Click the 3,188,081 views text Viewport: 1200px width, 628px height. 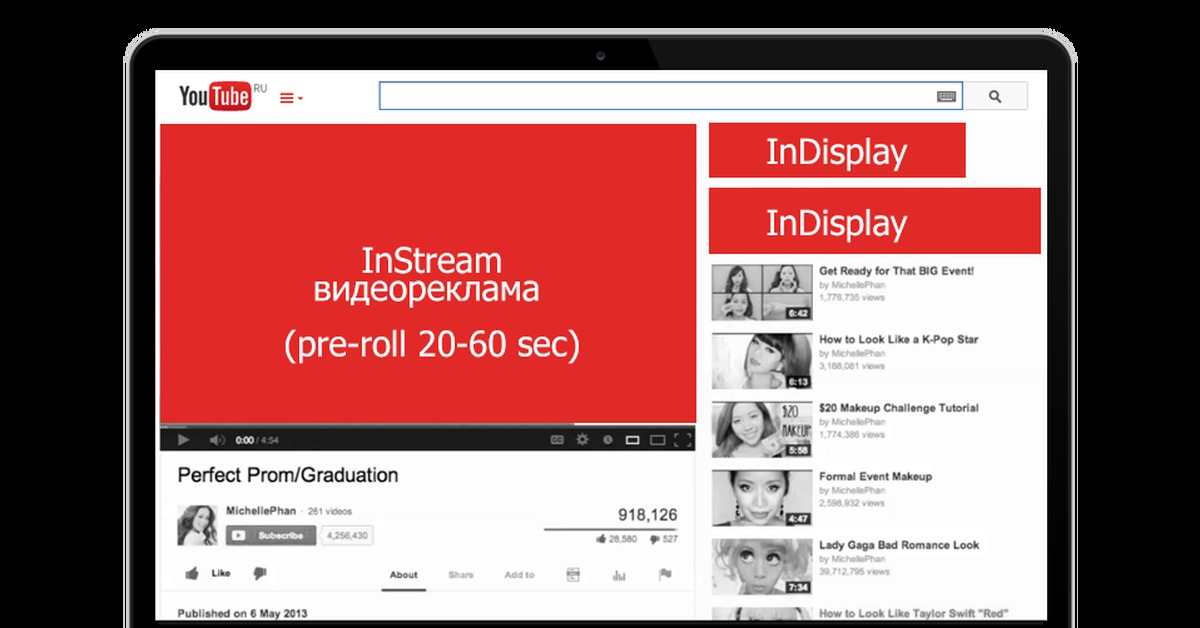(852, 366)
